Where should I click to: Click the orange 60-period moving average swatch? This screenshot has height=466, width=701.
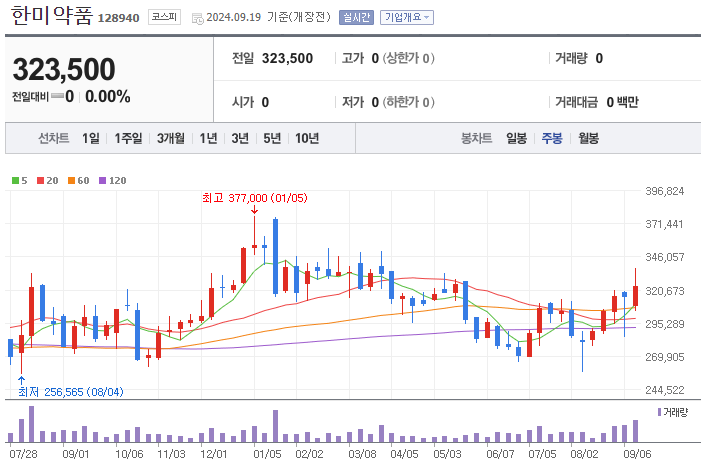71,181
